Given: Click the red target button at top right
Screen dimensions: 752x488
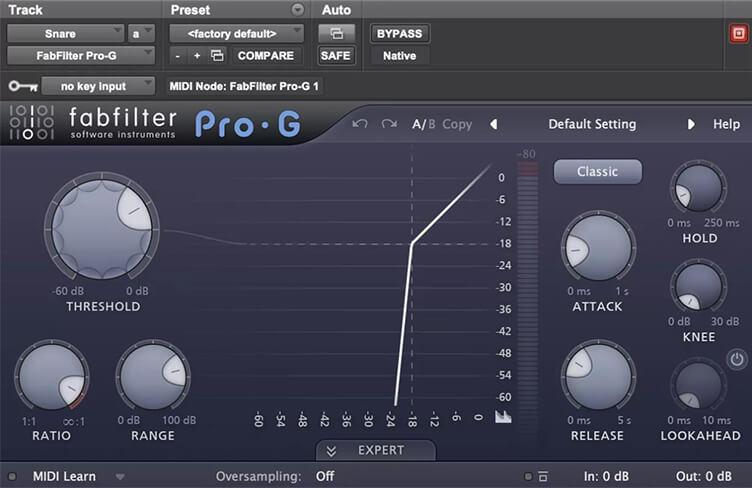Looking at the screenshot, I should click(x=739, y=34).
